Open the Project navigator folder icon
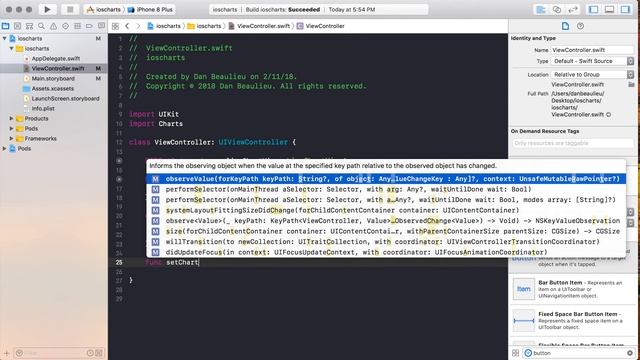 (x=6, y=26)
